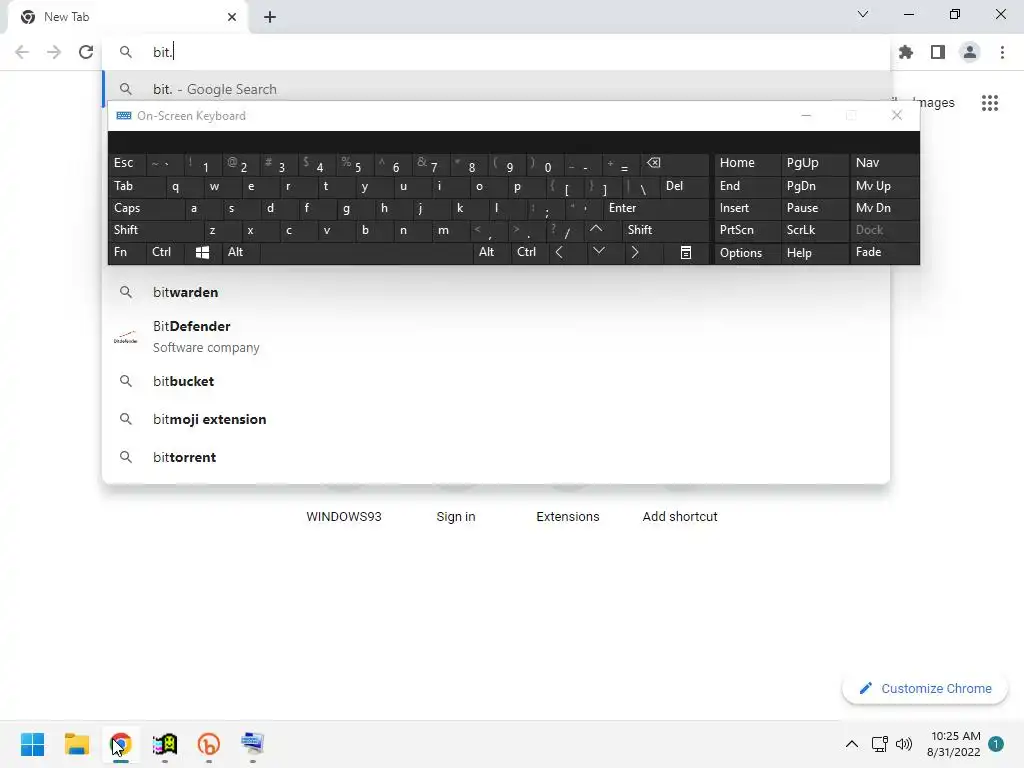This screenshot has height=768, width=1024.
Task: Open date and time in taskbar
Action: click(953, 744)
